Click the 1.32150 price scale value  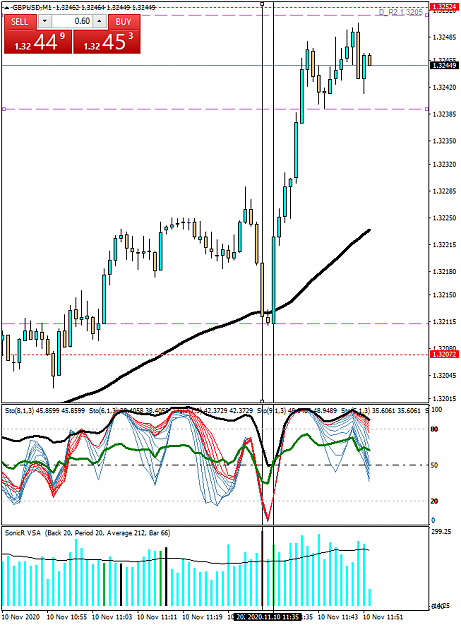pyautogui.click(x=444, y=295)
